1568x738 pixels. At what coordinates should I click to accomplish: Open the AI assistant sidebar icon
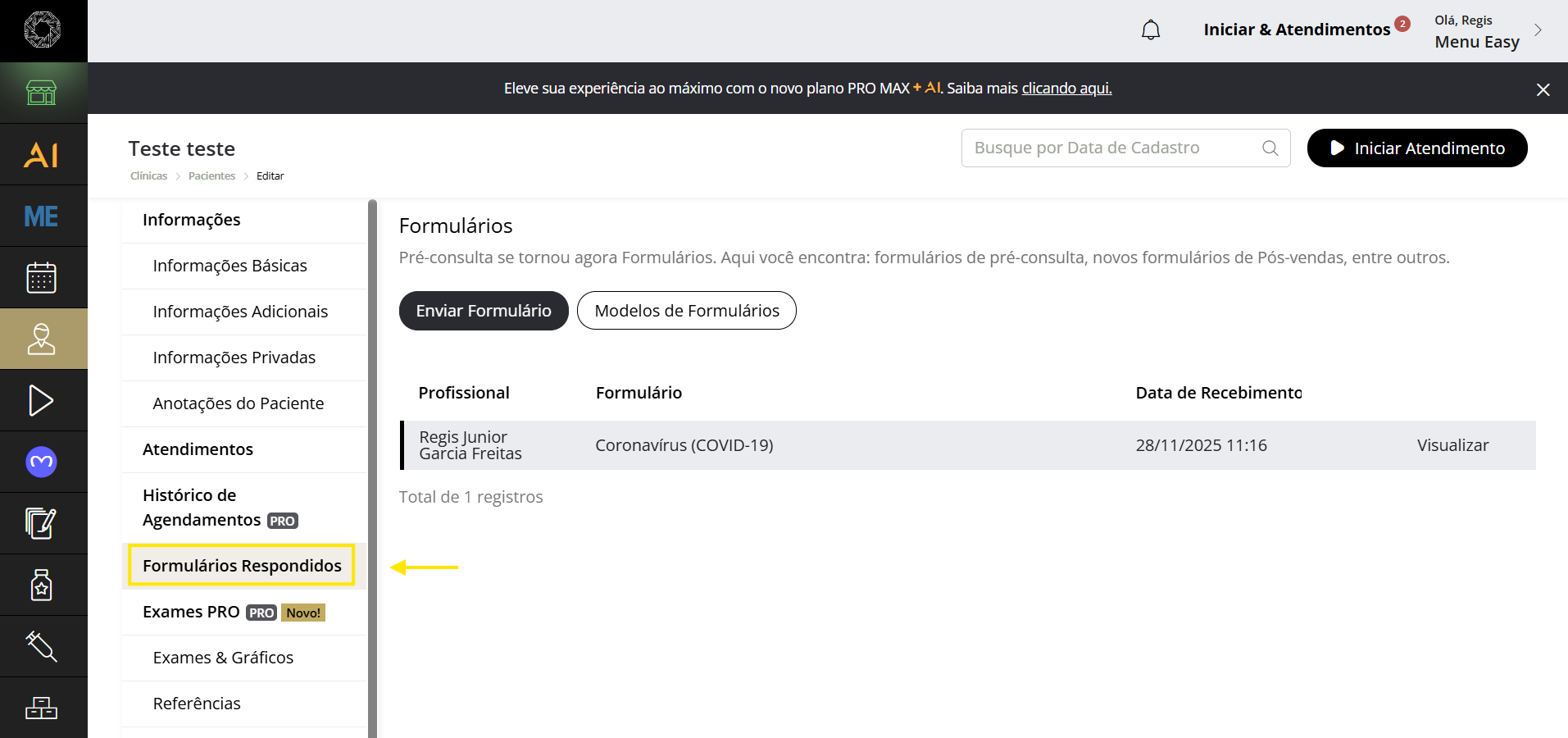point(42,154)
